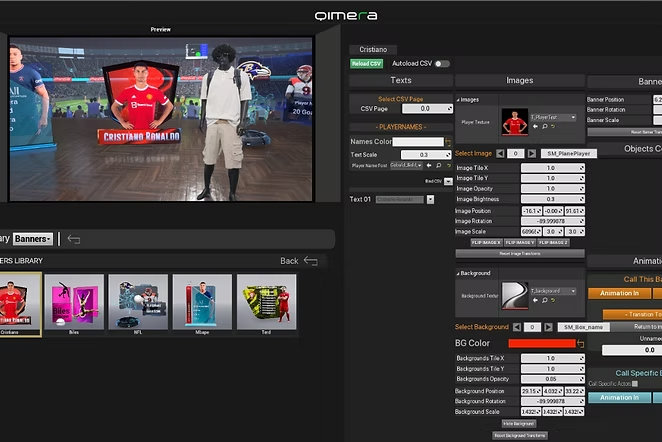Collapse the Background section triangle
This screenshot has height=442, width=662.
coord(458,274)
